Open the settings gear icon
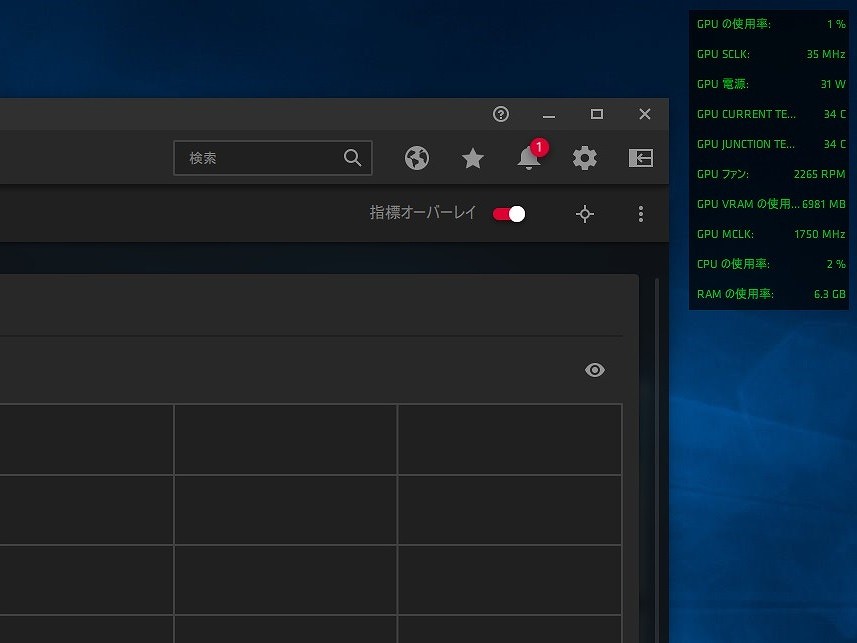Image resolution: width=857 pixels, height=643 pixels. (584, 158)
